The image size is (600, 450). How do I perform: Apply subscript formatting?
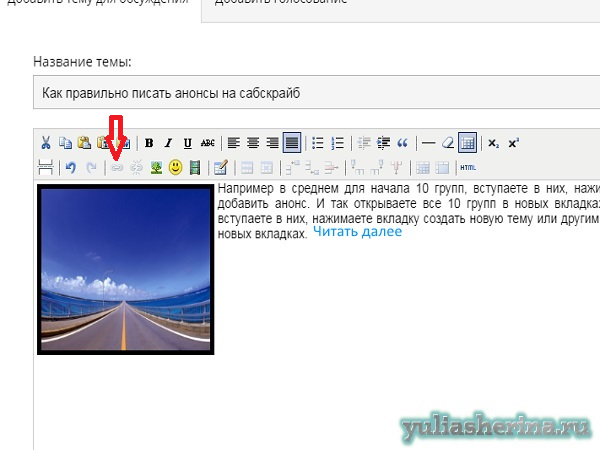pyautogui.click(x=493, y=143)
